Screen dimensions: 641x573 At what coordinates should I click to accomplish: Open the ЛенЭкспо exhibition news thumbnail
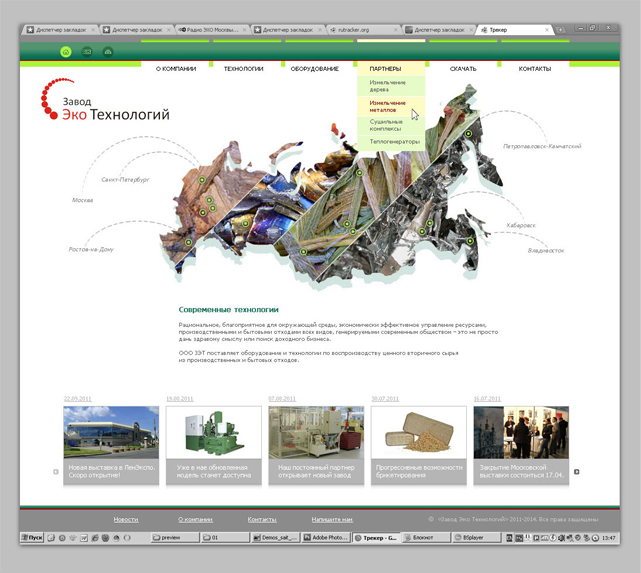[111, 432]
